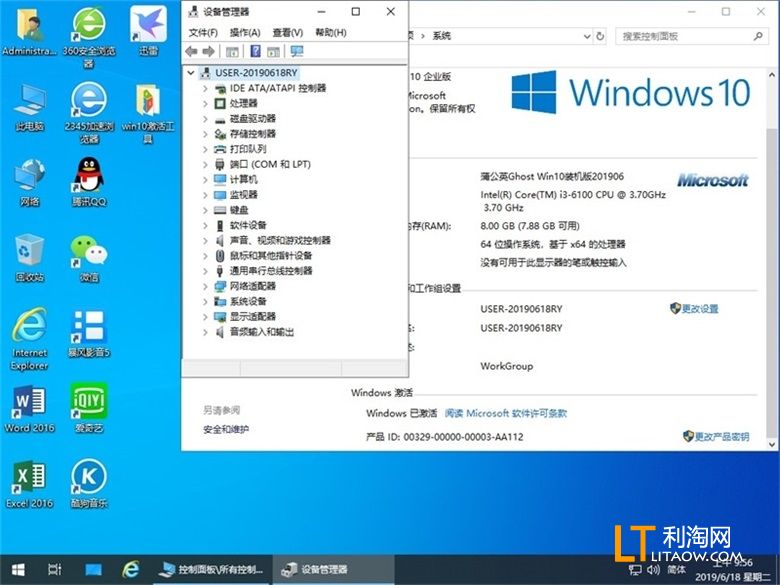Launch Kugou Music (酷狗音乐) shortcut
Viewport: 780px width, 585px height.
[89, 484]
